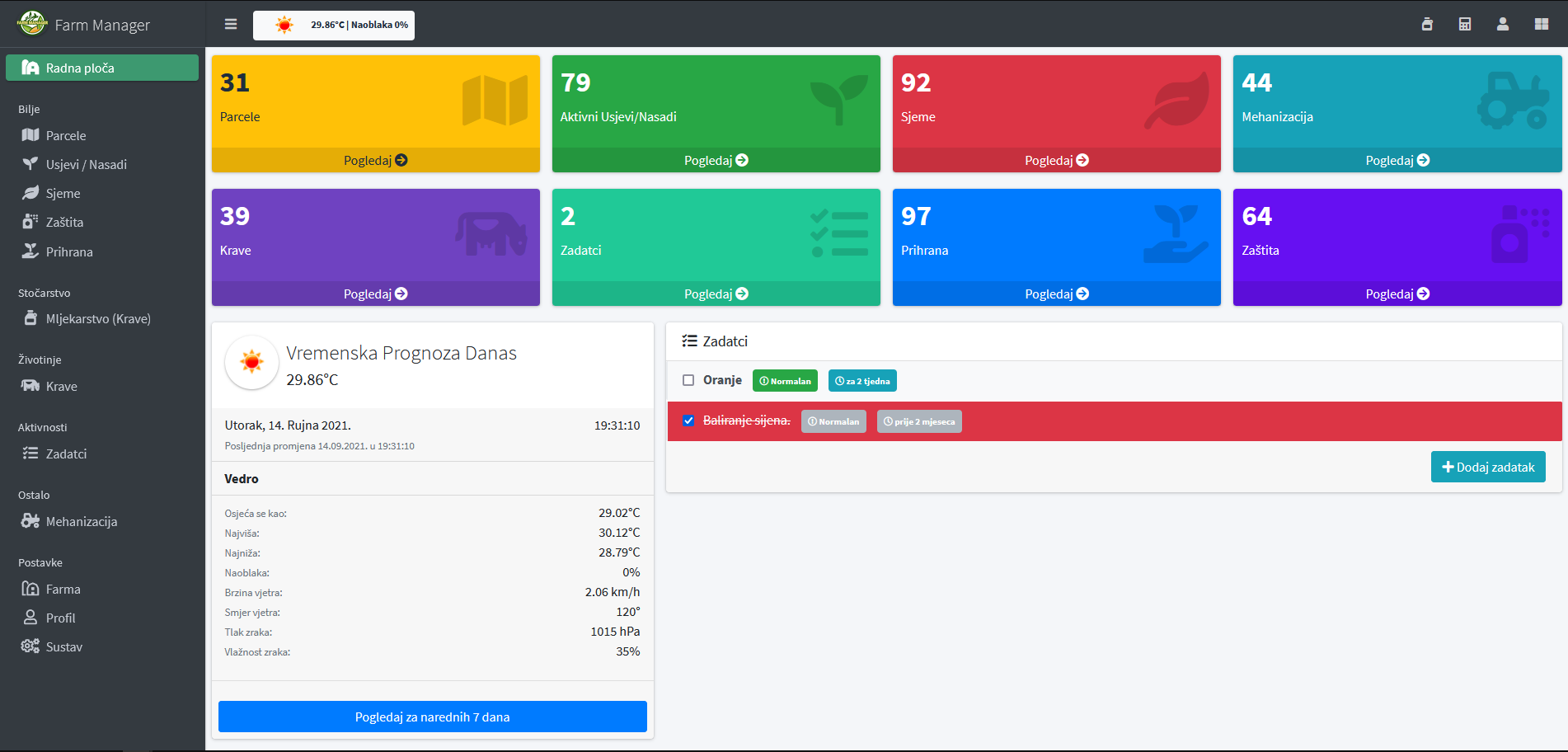Click Dodaj zadatak button
The height and width of the screenshot is (752, 1568).
click(1488, 467)
